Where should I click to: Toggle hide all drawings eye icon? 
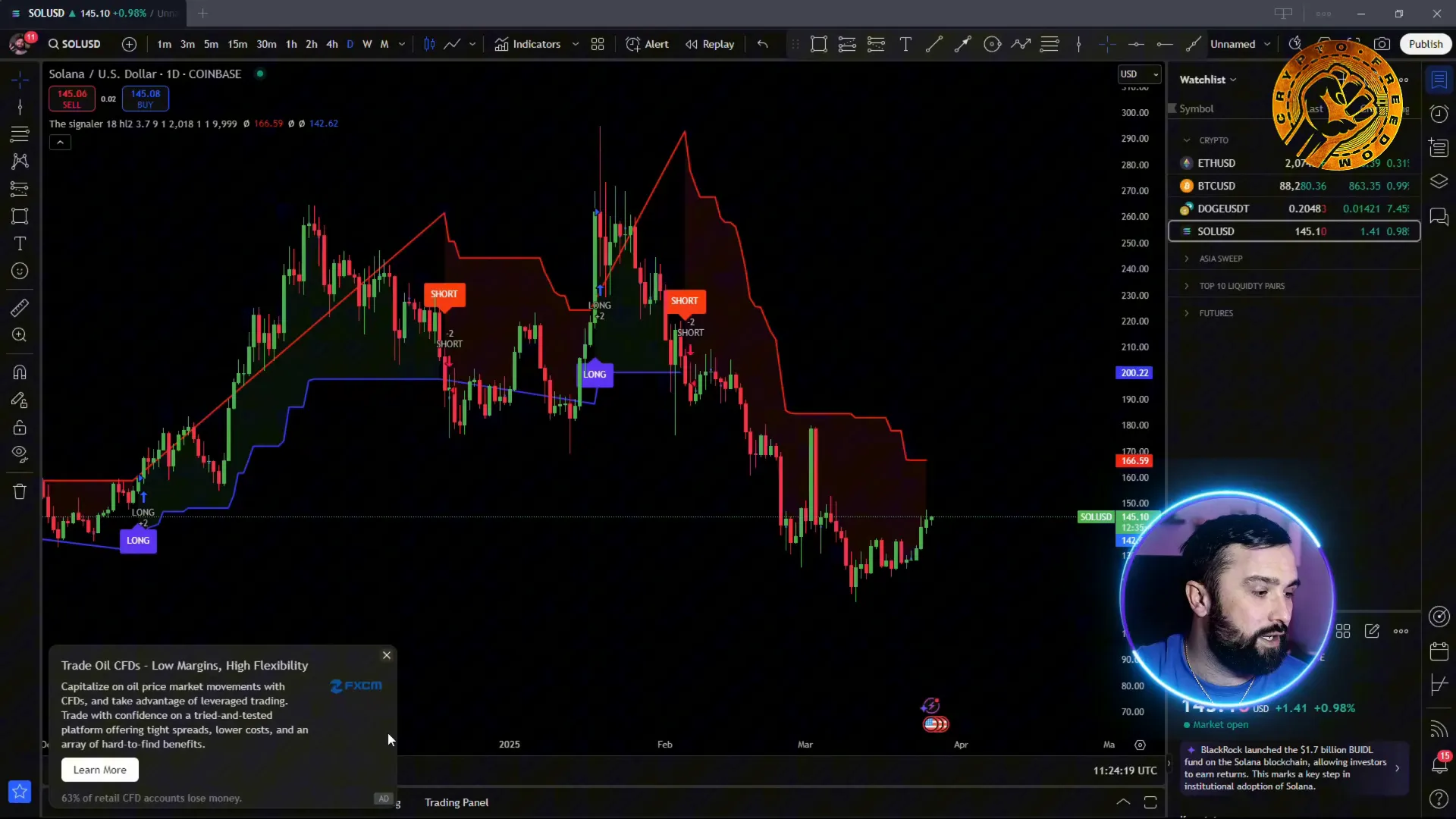(20, 454)
